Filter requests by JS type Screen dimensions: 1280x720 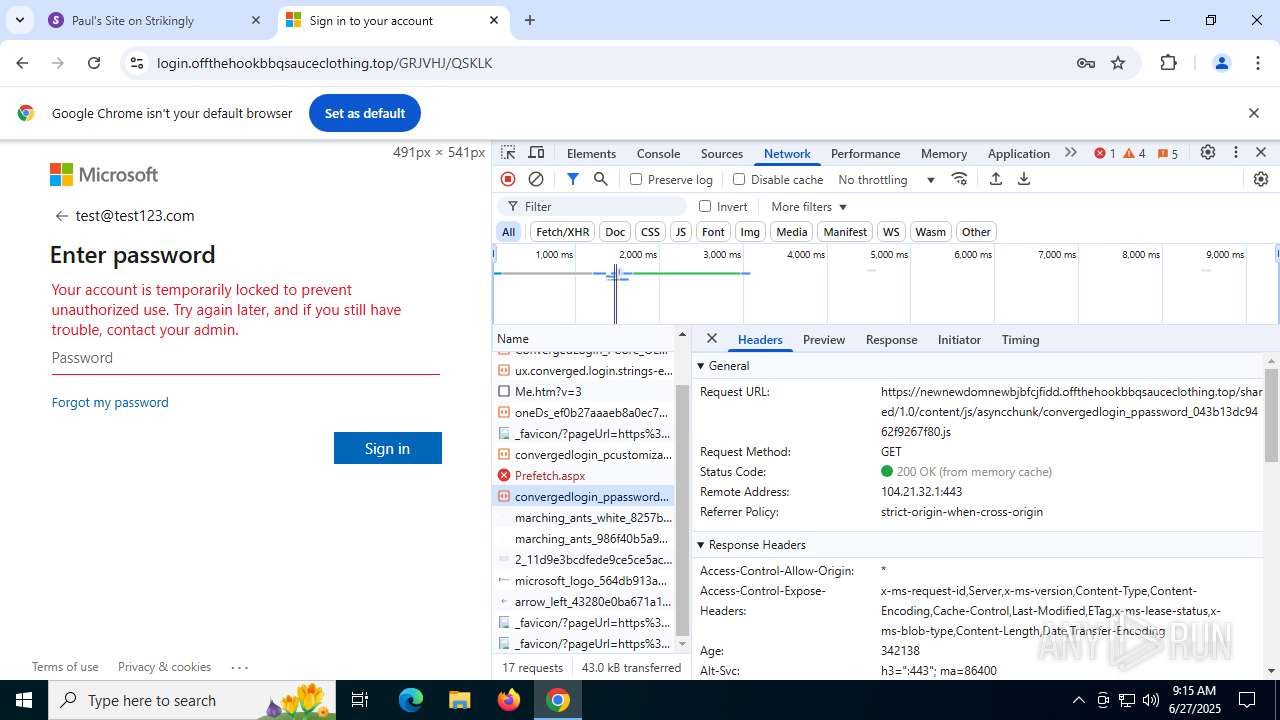[681, 232]
